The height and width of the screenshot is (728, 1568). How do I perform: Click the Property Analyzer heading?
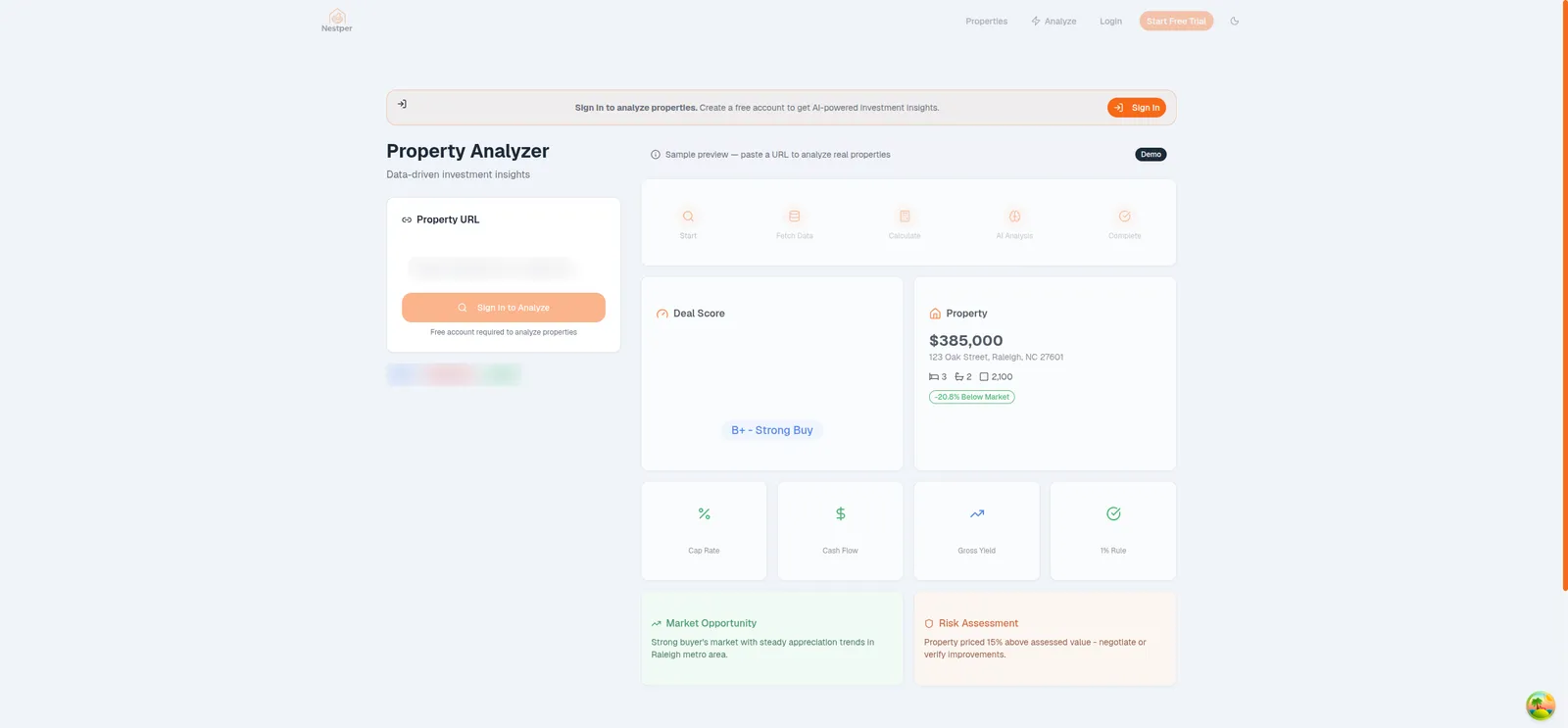[x=467, y=151]
